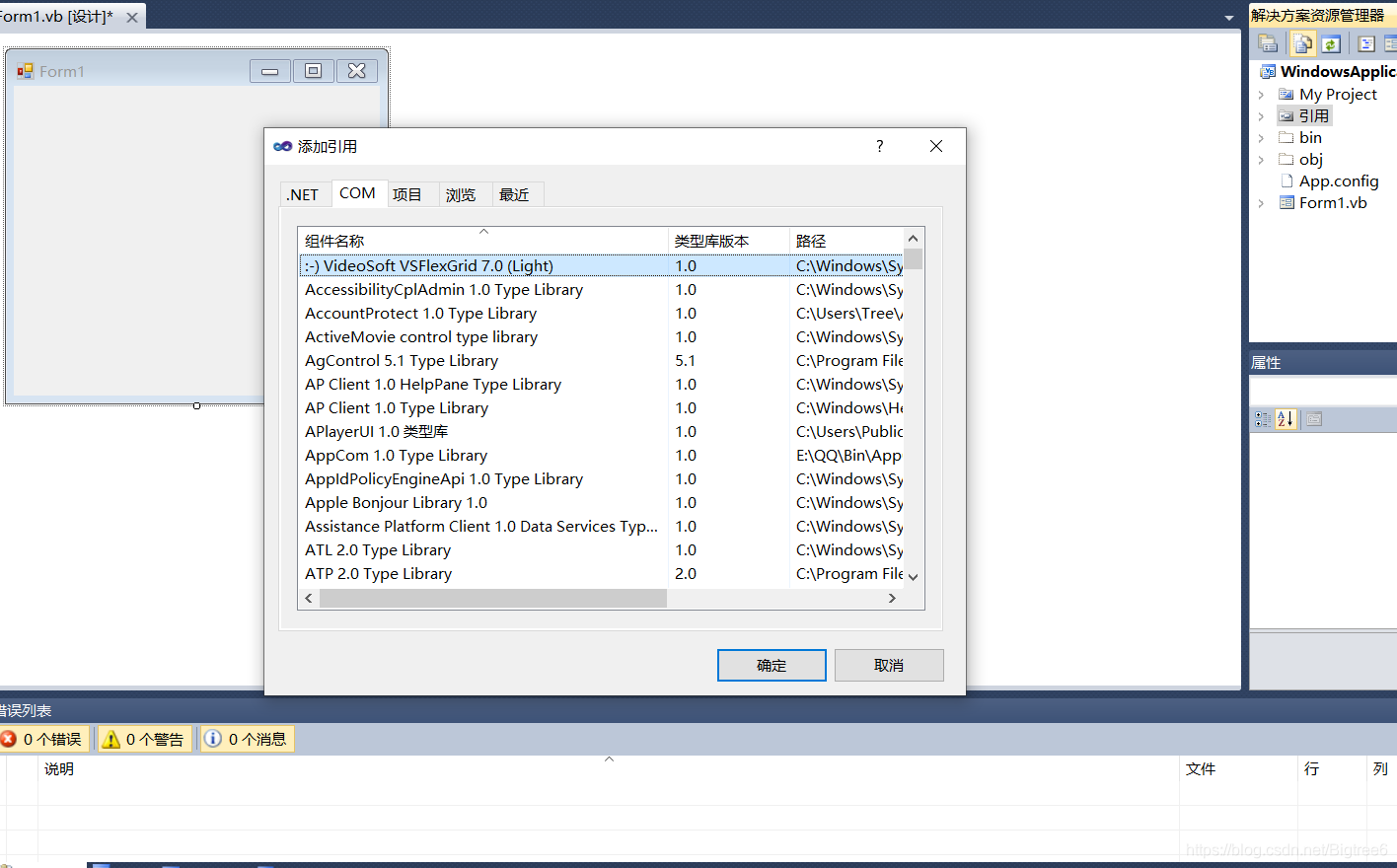This screenshot has width=1397, height=868.
Task: Close the Form1.vb [设计] document tab
Action: [x=132, y=18]
